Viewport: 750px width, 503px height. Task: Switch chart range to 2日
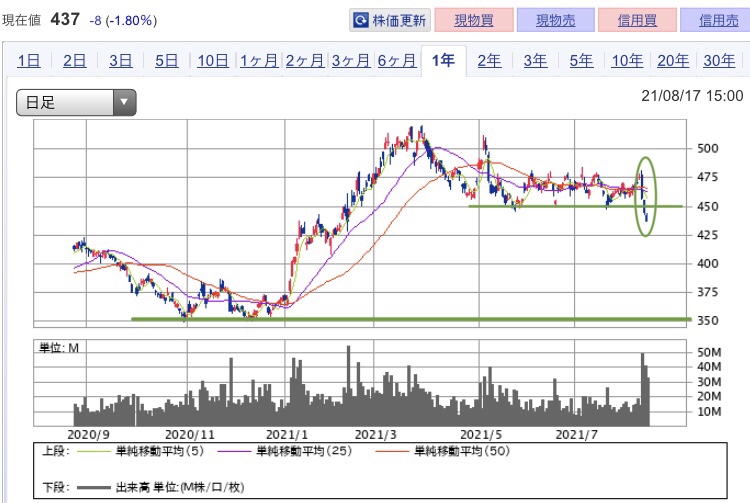coord(75,61)
